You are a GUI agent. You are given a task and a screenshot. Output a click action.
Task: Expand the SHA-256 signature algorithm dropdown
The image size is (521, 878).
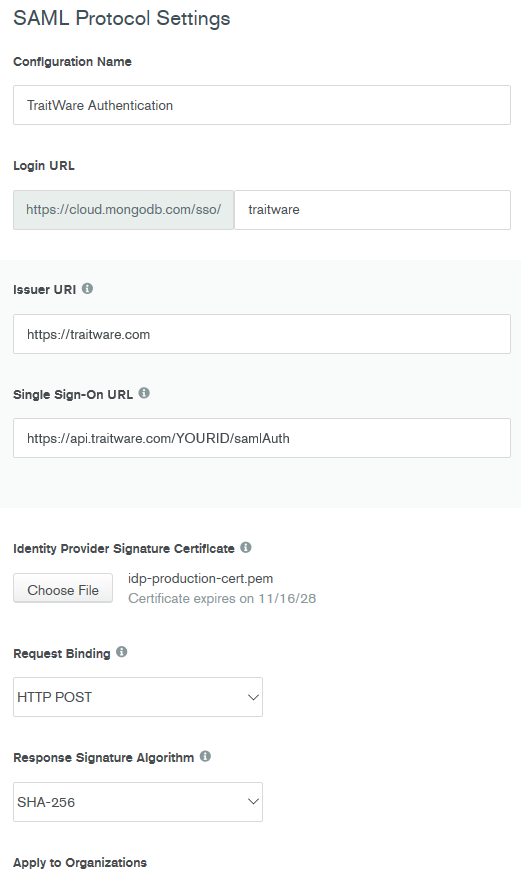click(138, 802)
